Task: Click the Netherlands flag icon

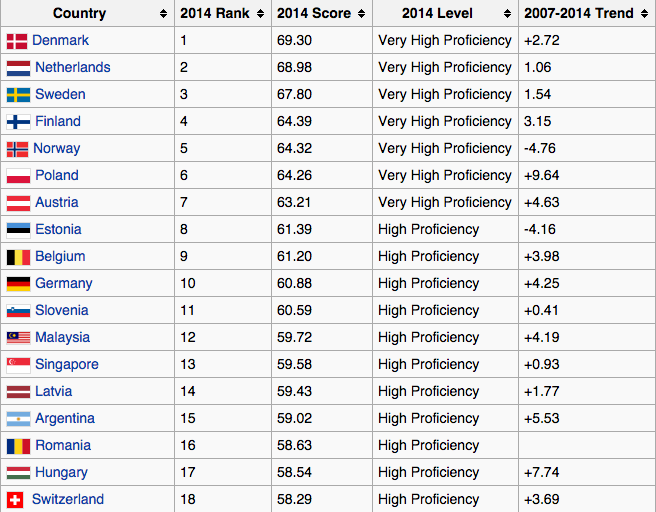Action: click(x=18, y=68)
